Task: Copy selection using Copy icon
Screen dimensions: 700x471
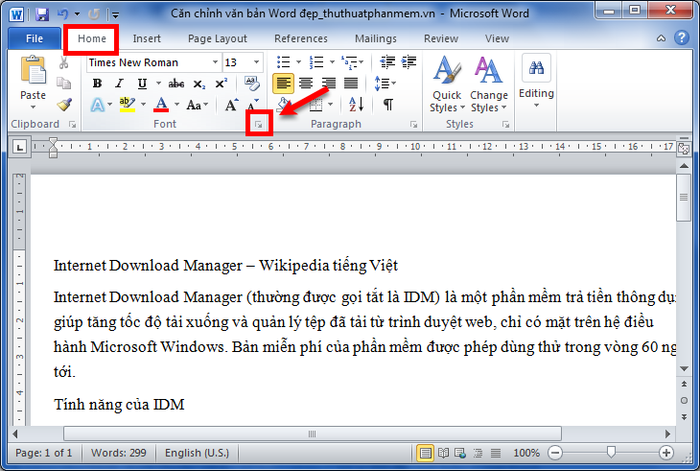Action: 64,83
